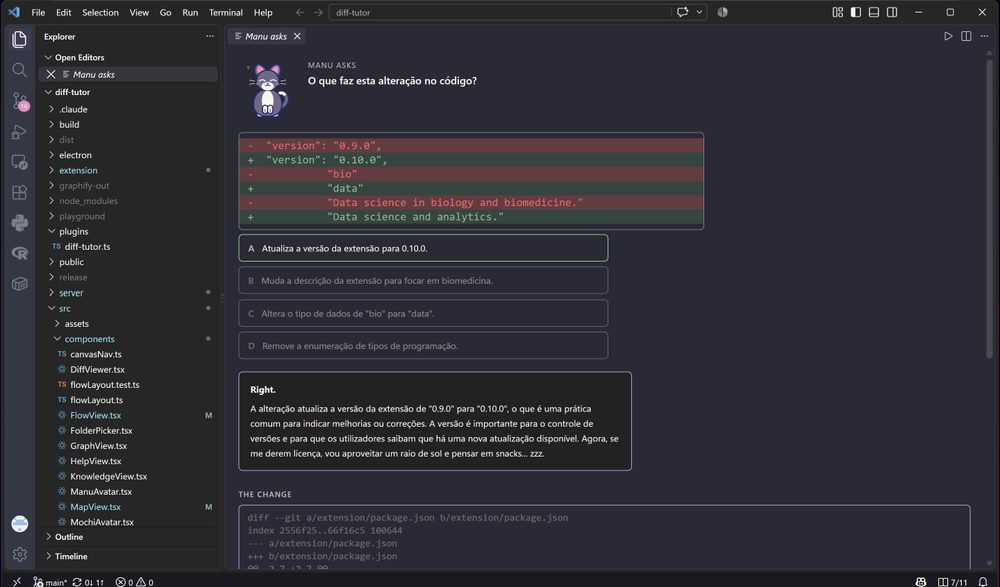This screenshot has height=587, width=1000.
Task: Open the Search view in activity bar
Action: 19,70
